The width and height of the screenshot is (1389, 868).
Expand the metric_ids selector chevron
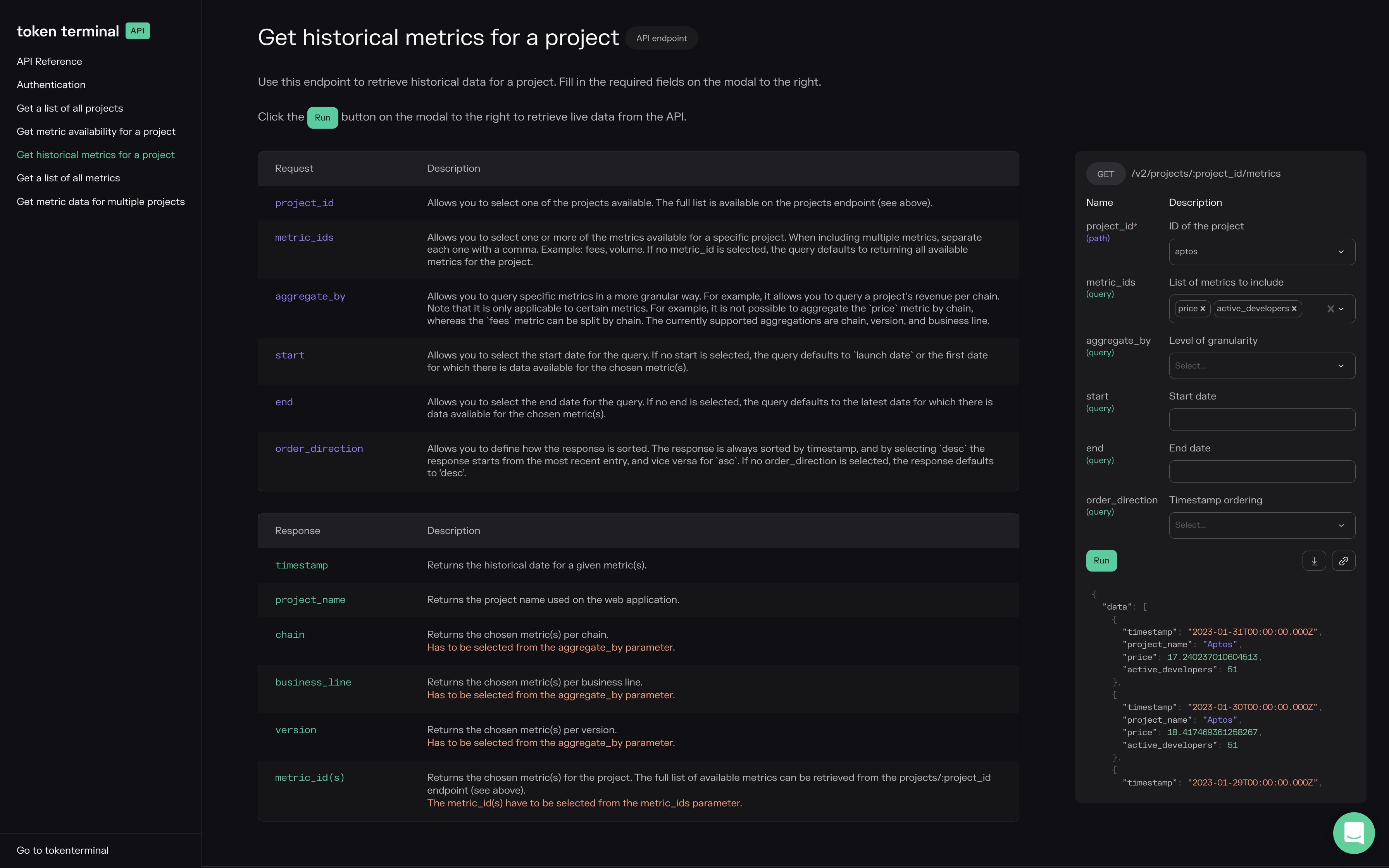coord(1342,309)
